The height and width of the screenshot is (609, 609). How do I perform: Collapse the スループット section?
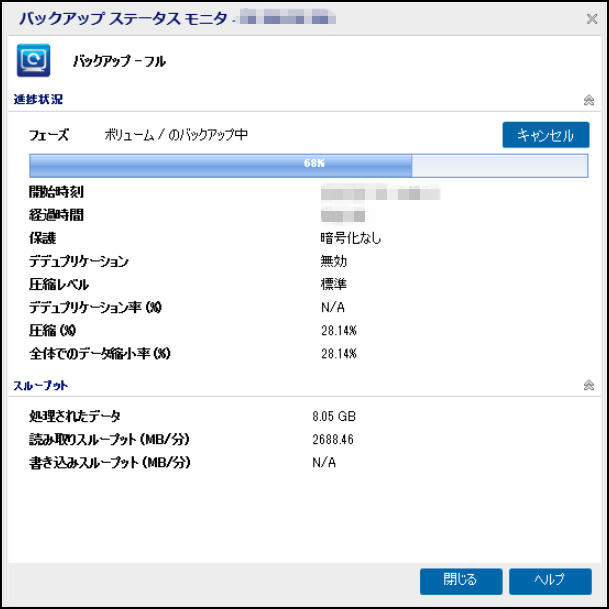(588, 385)
